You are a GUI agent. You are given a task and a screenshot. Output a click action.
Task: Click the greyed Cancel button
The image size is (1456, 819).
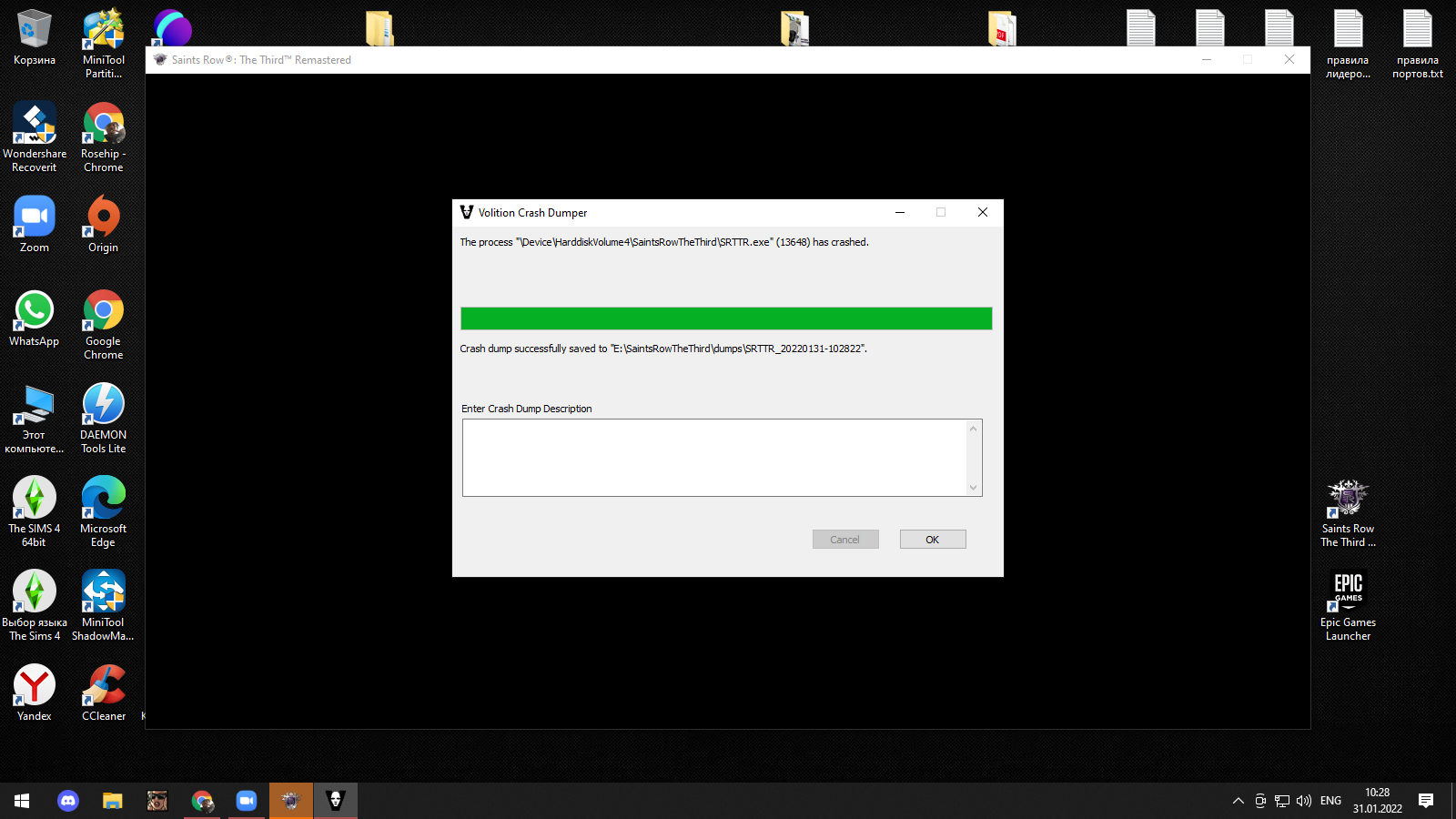point(845,540)
